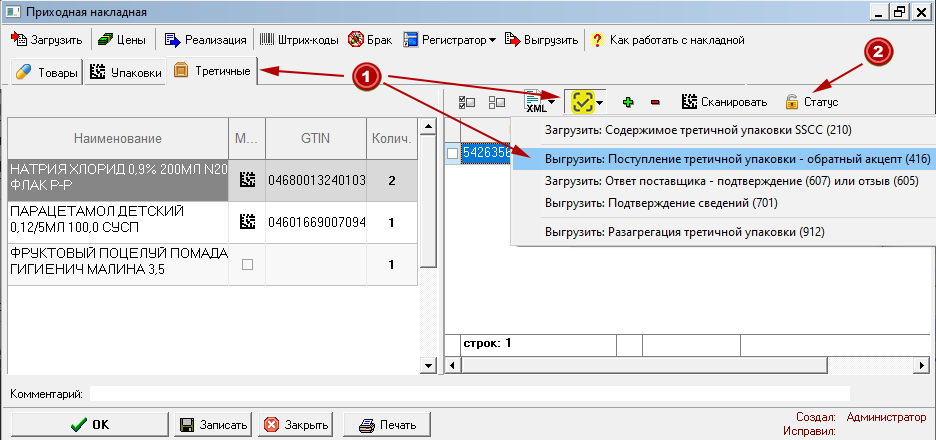Click the GTIN column header
The image size is (936, 440).
point(315,139)
